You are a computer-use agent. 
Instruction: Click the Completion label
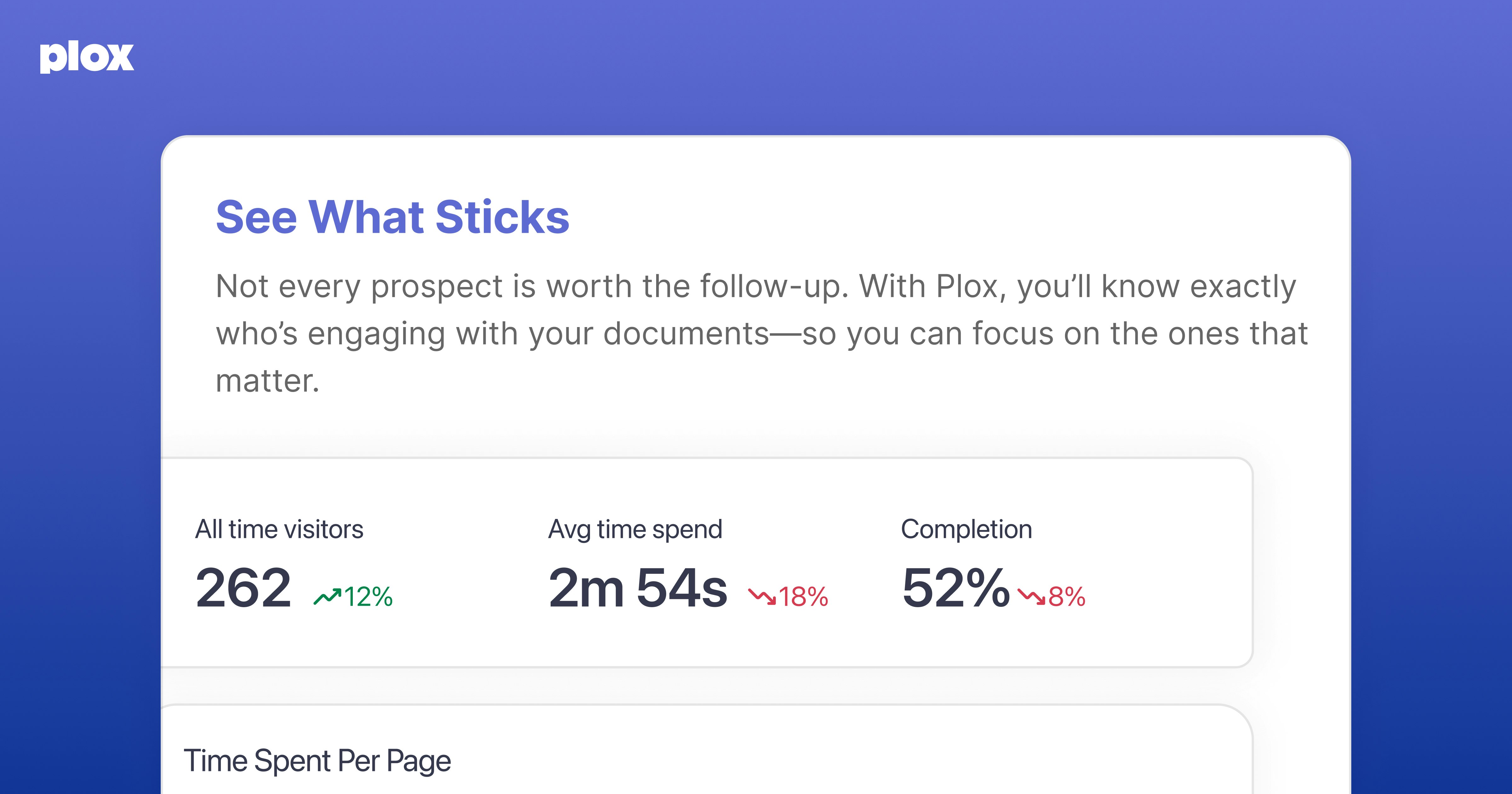pos(967,529)
